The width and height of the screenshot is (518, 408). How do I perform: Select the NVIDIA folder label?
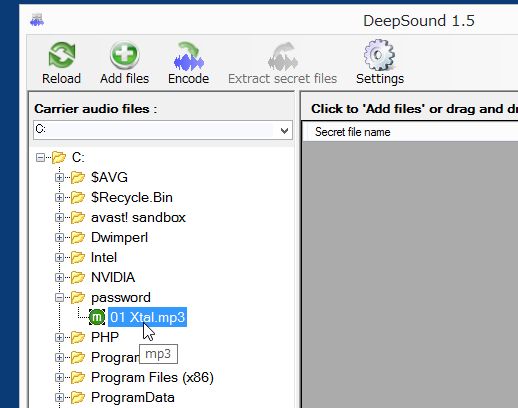coord(113,277)
